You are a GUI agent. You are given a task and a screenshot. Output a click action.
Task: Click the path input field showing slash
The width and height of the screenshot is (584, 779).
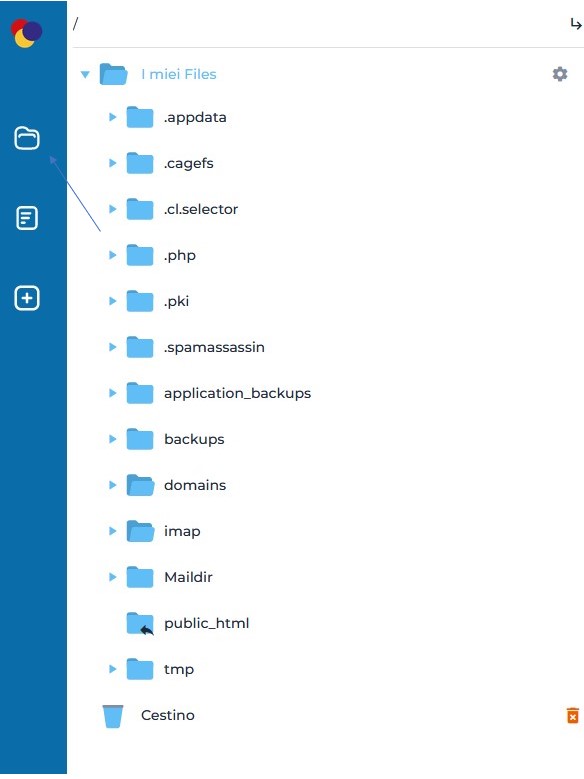pyautogui.click(x=318, y=23)
